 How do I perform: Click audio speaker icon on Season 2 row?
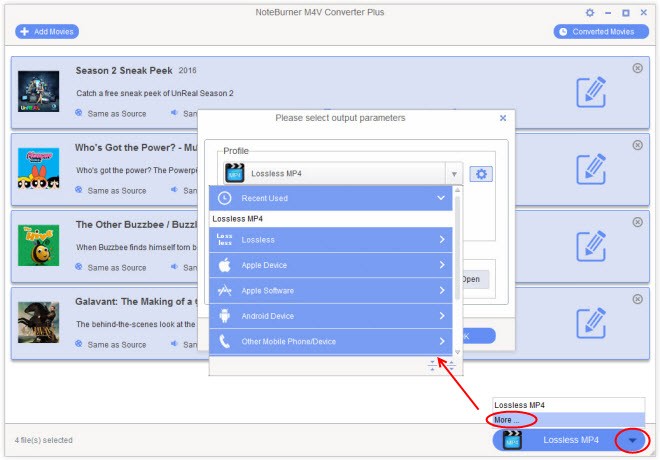(174, 113)
